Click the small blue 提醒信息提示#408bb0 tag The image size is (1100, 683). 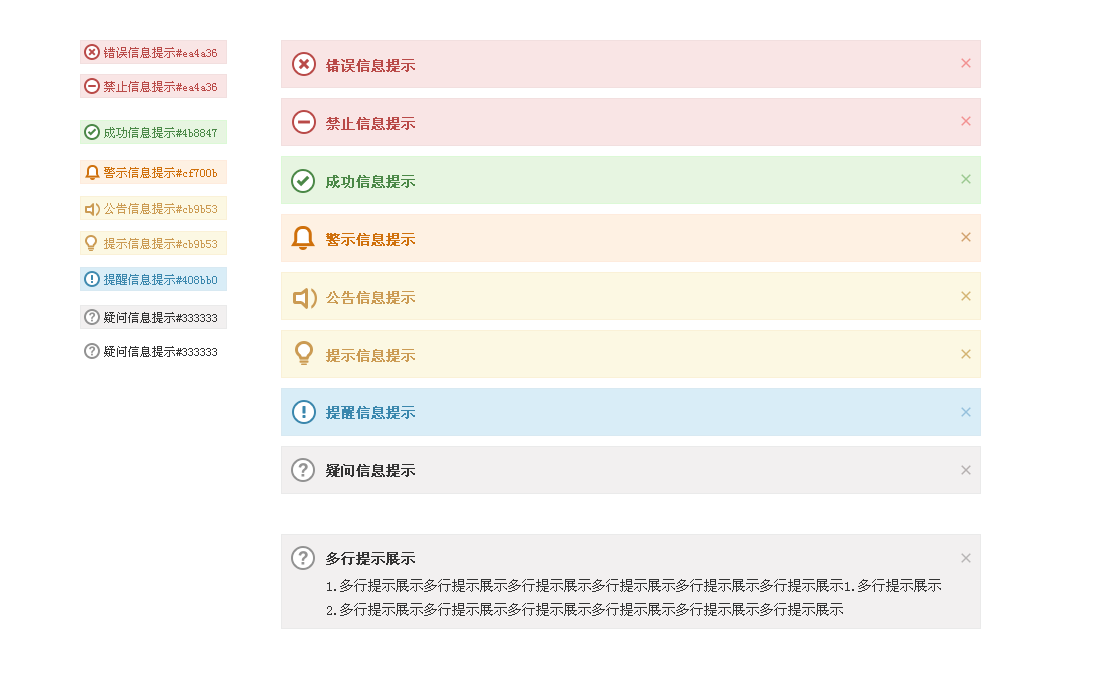[x=153, y=280]
